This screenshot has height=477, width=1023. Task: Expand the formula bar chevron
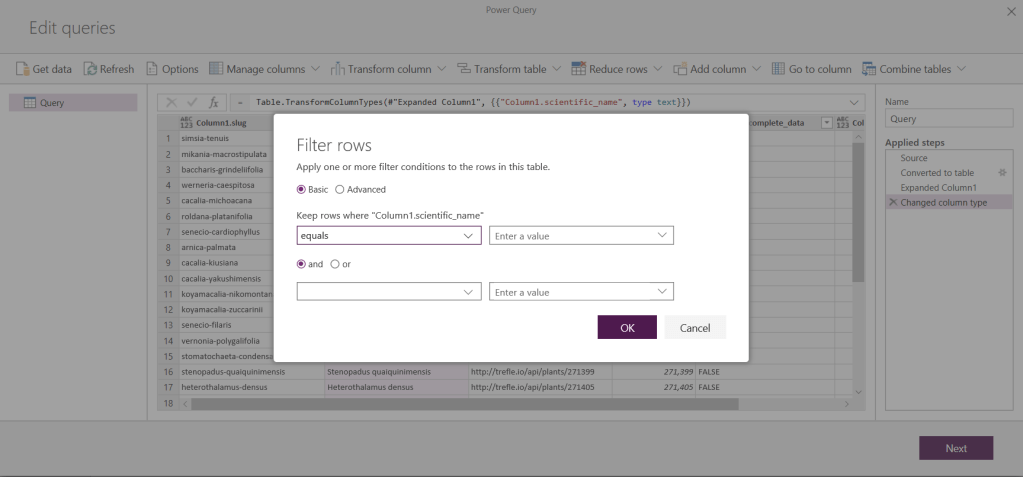coord(854,103)
